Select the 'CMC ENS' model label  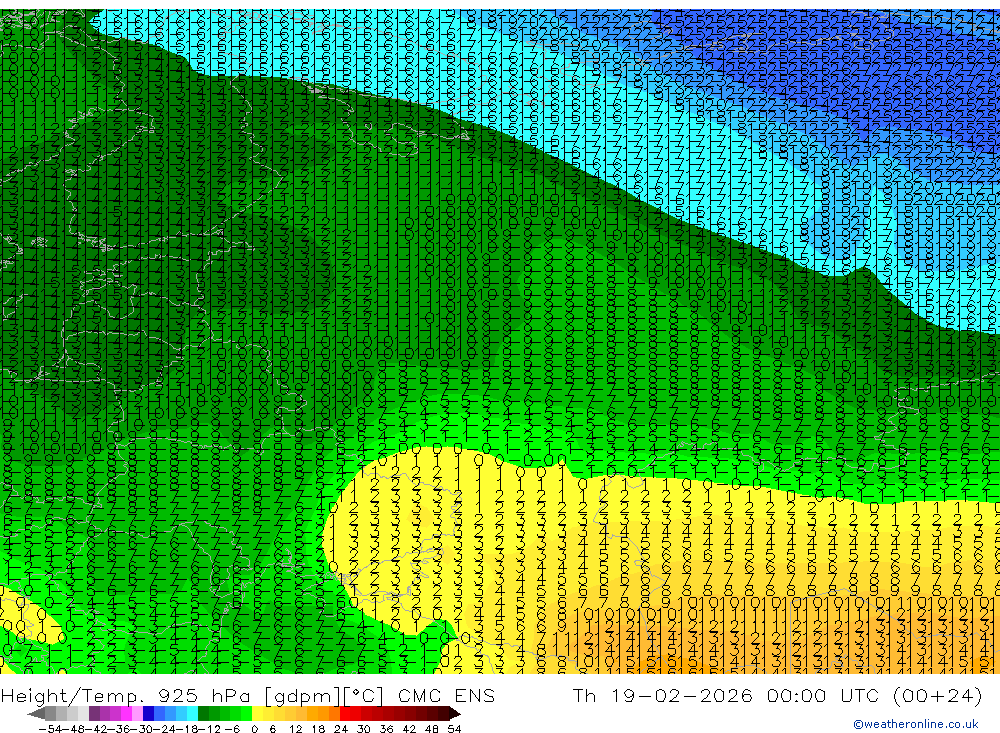click(446, 695)
